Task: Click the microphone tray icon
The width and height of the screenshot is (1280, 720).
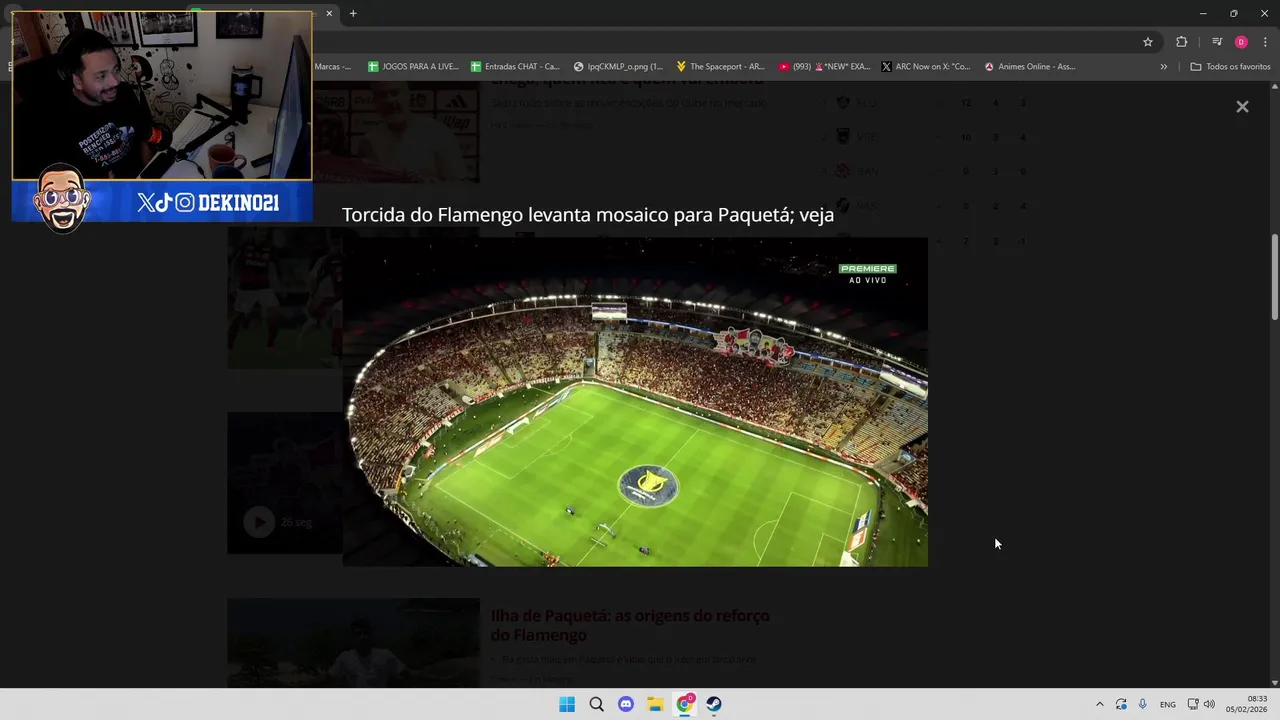Action: (1142, 704)
